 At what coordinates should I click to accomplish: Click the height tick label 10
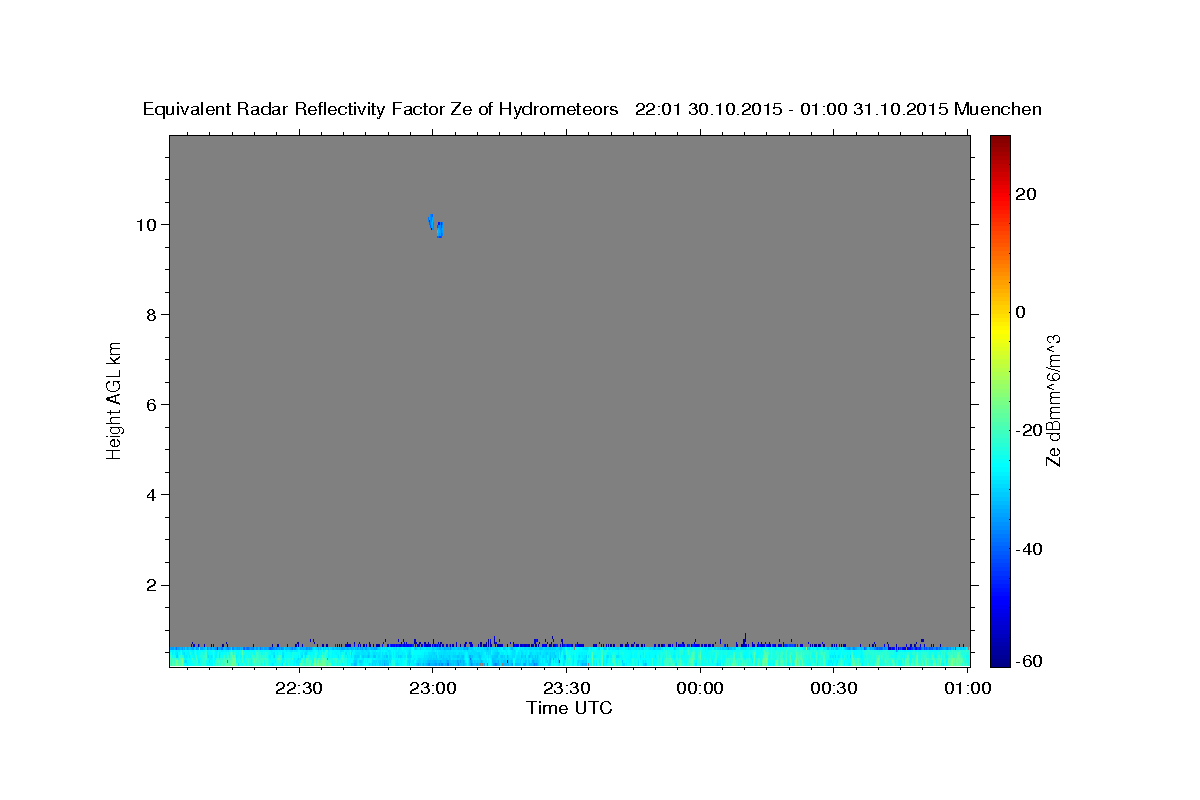pos(149,224)
